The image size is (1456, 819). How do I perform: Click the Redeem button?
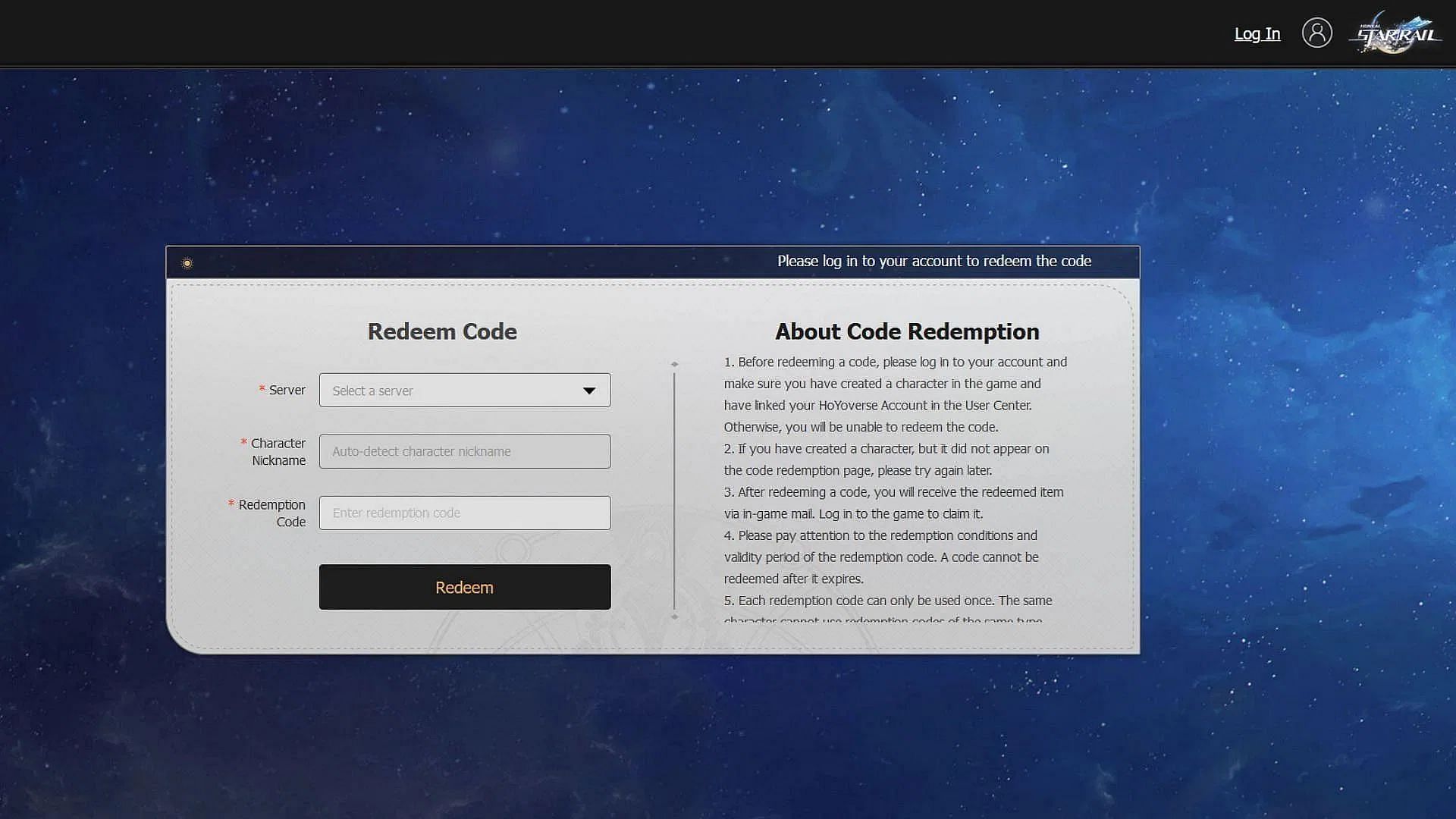[x=464, y=587]
